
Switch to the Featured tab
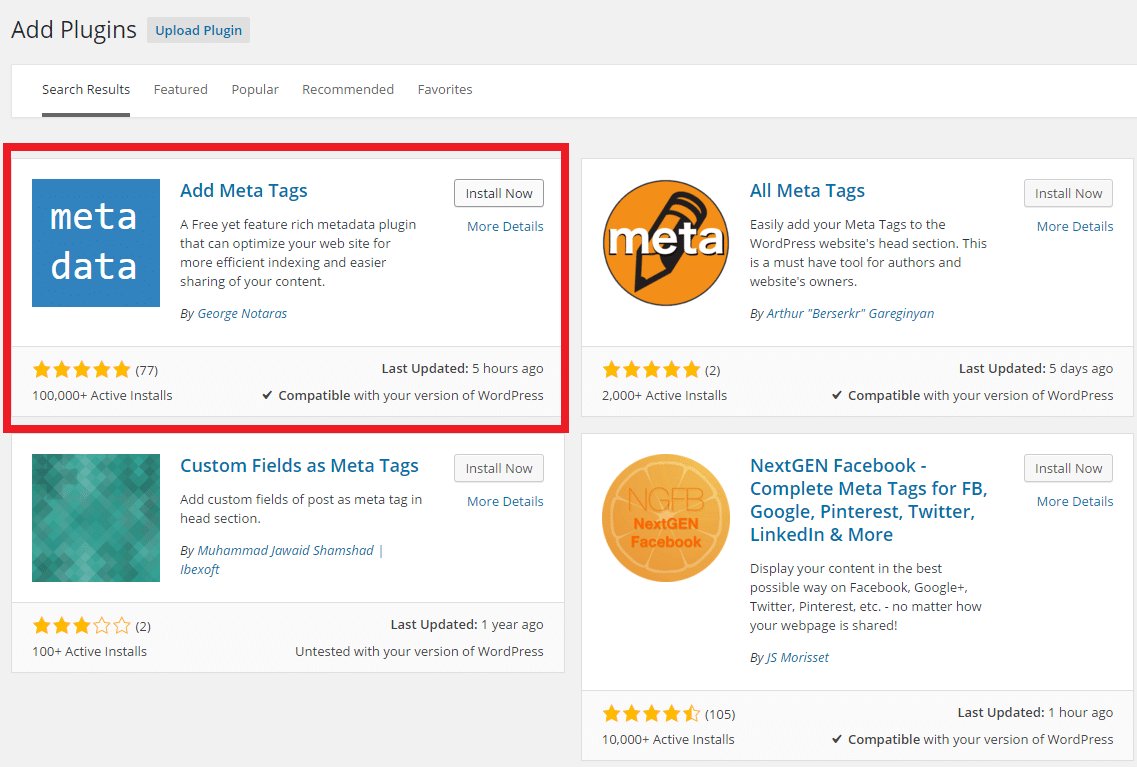(181, 90)
